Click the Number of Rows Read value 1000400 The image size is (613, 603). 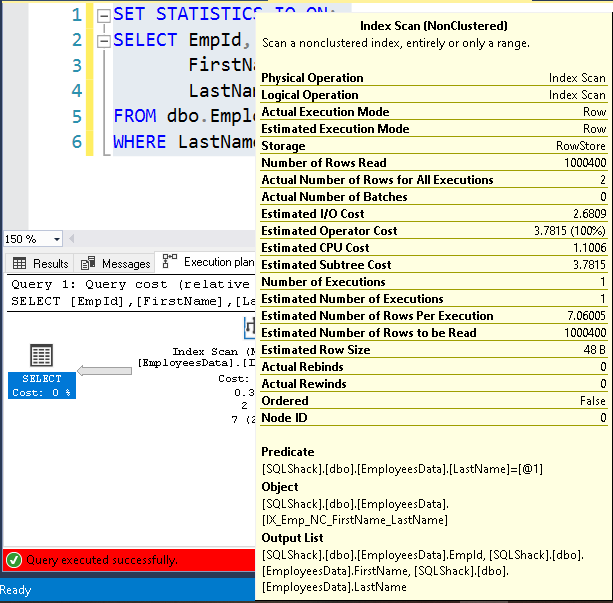(585, 163)
